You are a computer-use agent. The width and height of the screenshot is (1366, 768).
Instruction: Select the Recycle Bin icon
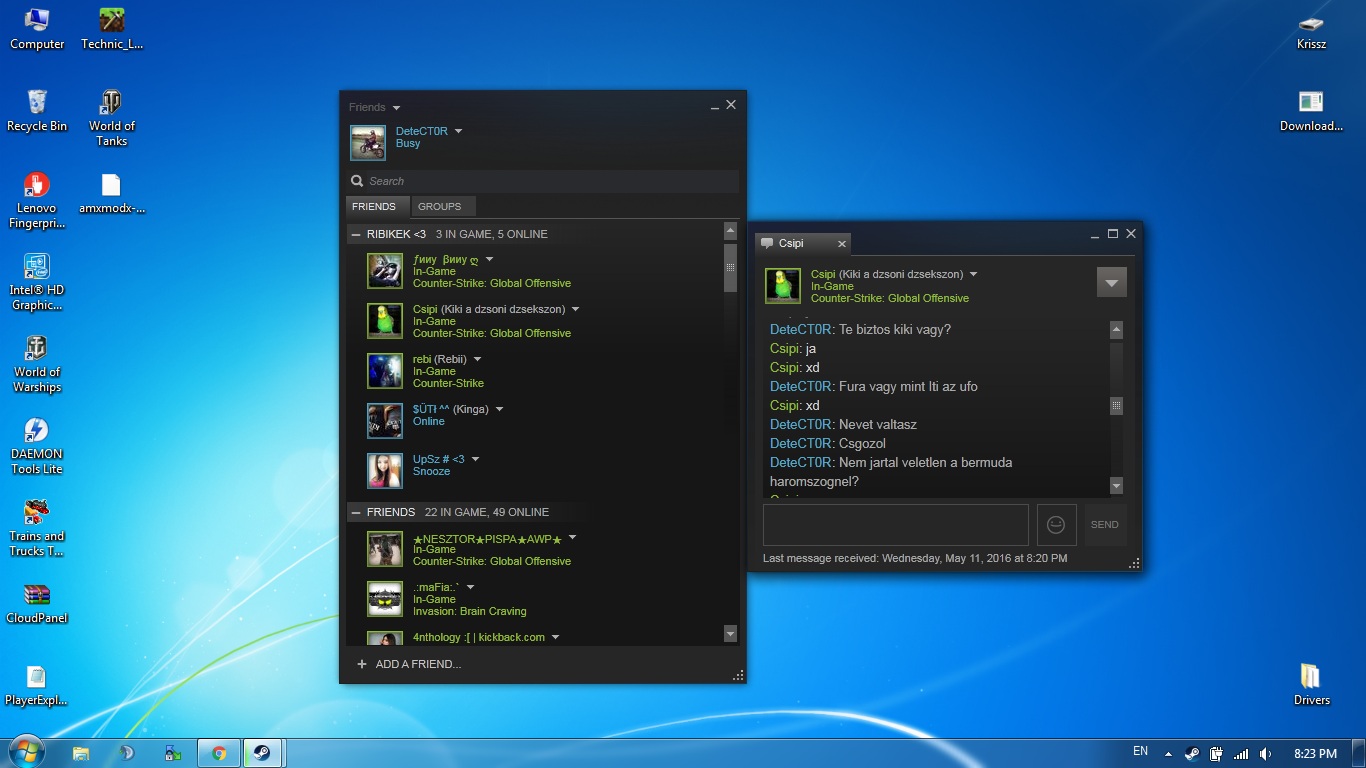(x=37, y=111)
